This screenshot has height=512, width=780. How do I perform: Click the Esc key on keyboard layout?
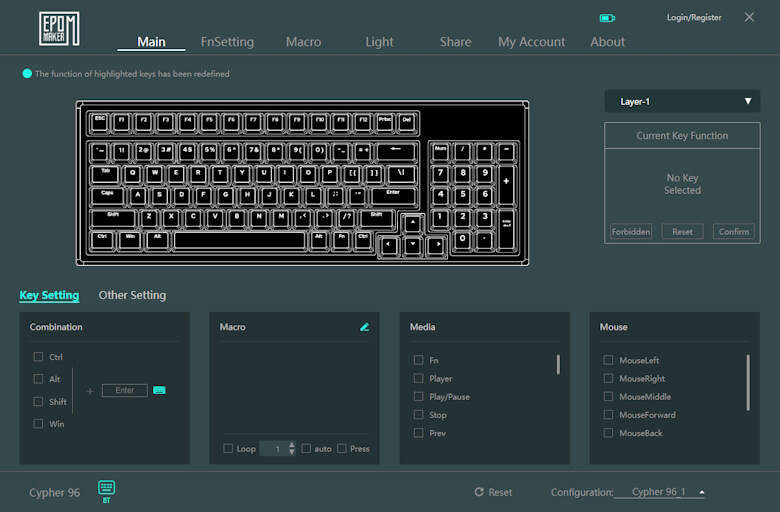tap(99, 122)
